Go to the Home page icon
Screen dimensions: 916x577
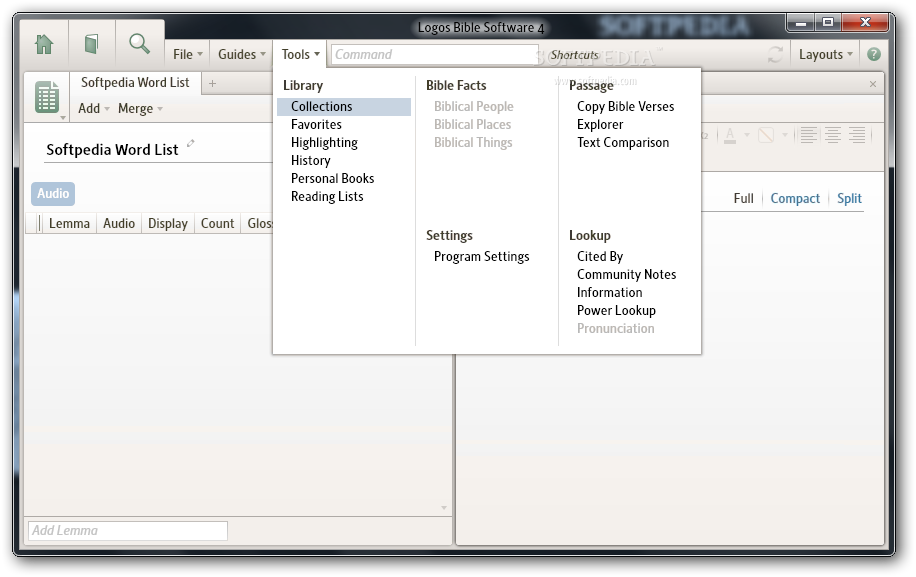[44, 44]
